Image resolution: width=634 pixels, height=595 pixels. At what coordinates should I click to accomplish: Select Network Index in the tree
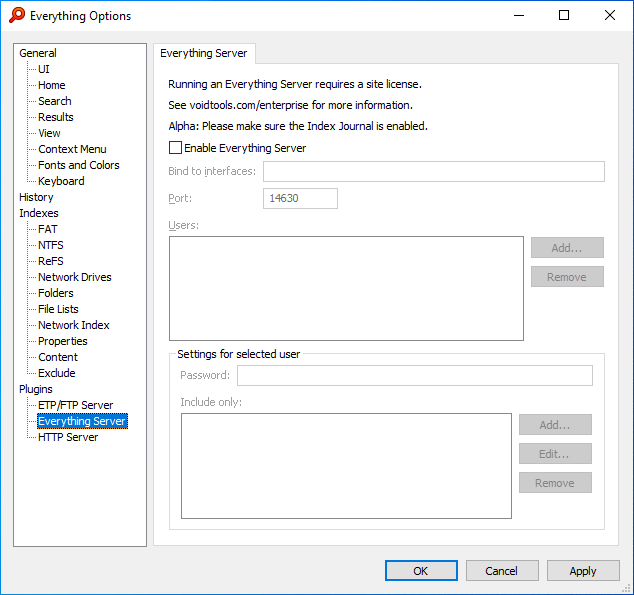pos(74,325)
